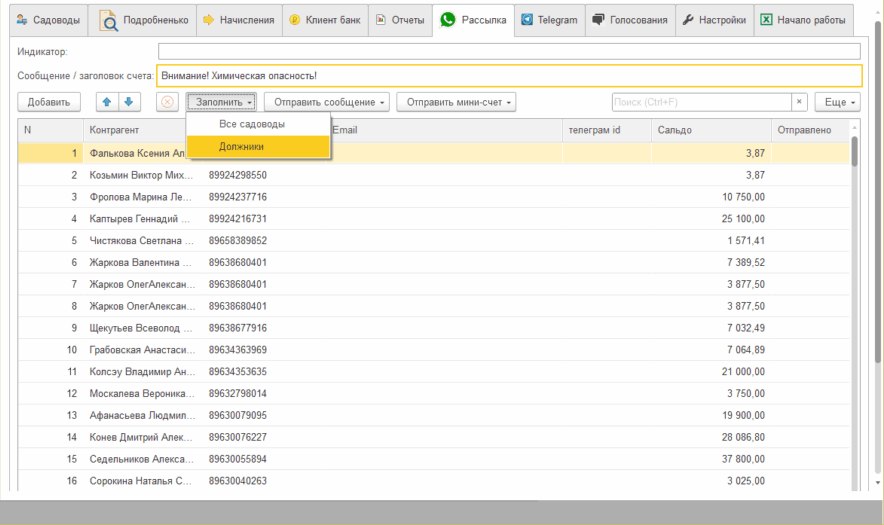Expand the Еще menu button

pyautogui.click(x=837, y=102)
